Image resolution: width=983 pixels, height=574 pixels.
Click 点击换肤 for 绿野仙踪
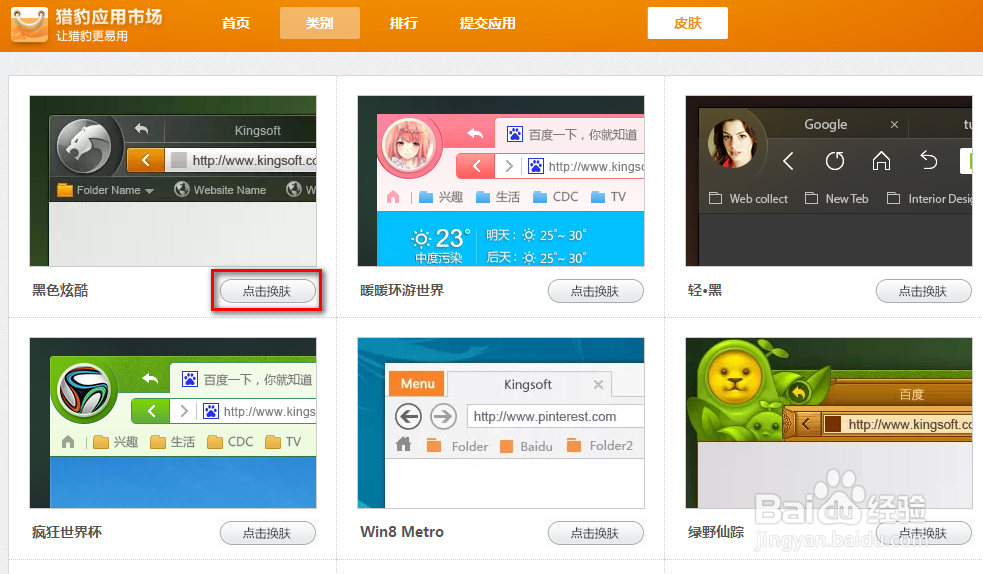click(923, 533)
